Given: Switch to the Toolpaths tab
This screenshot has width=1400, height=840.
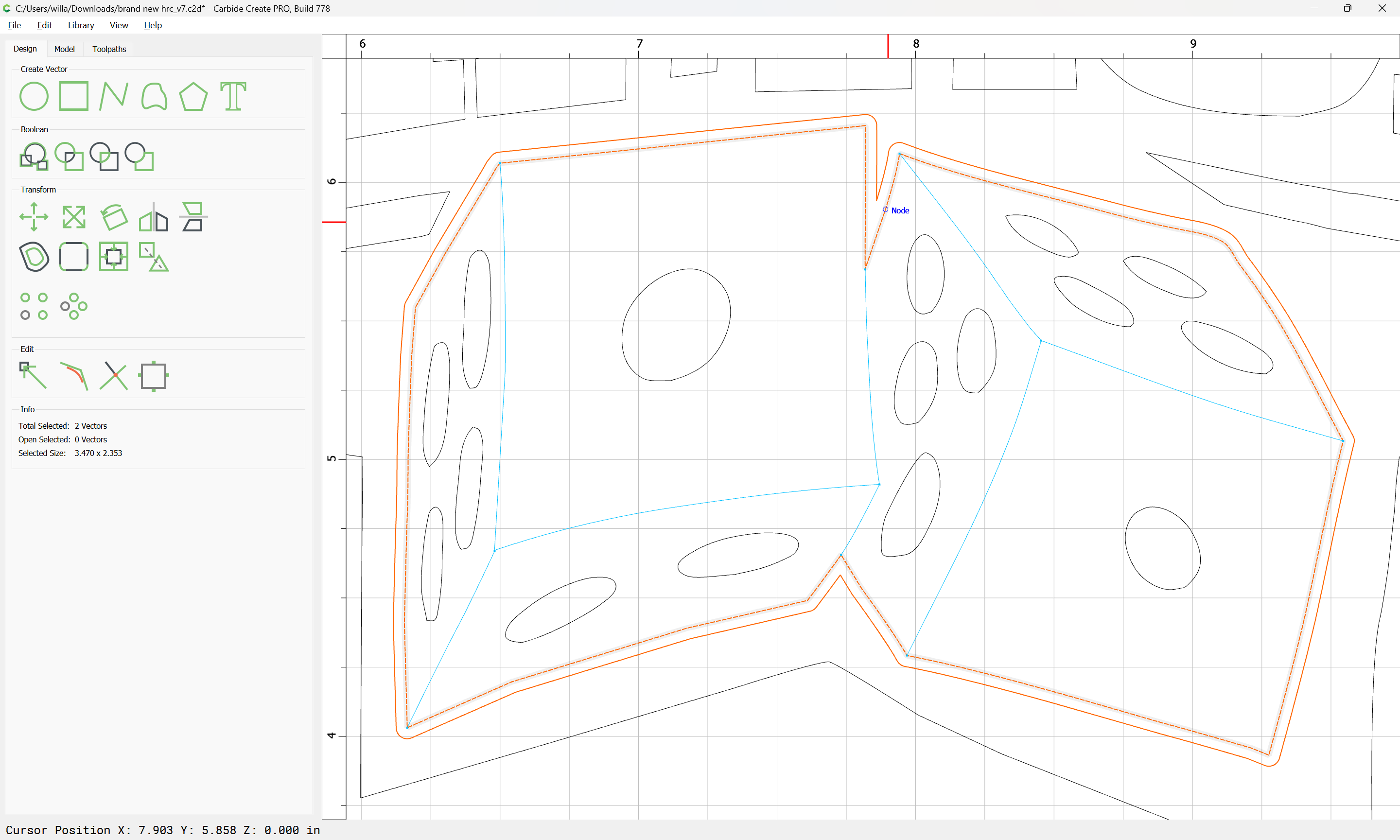Looking at the screenshot, I should click(x=109, y=49).
